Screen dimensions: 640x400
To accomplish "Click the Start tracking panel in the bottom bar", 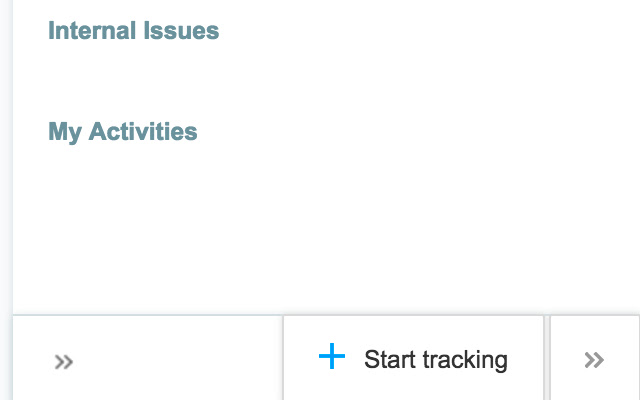I will [x=414, y=359].
